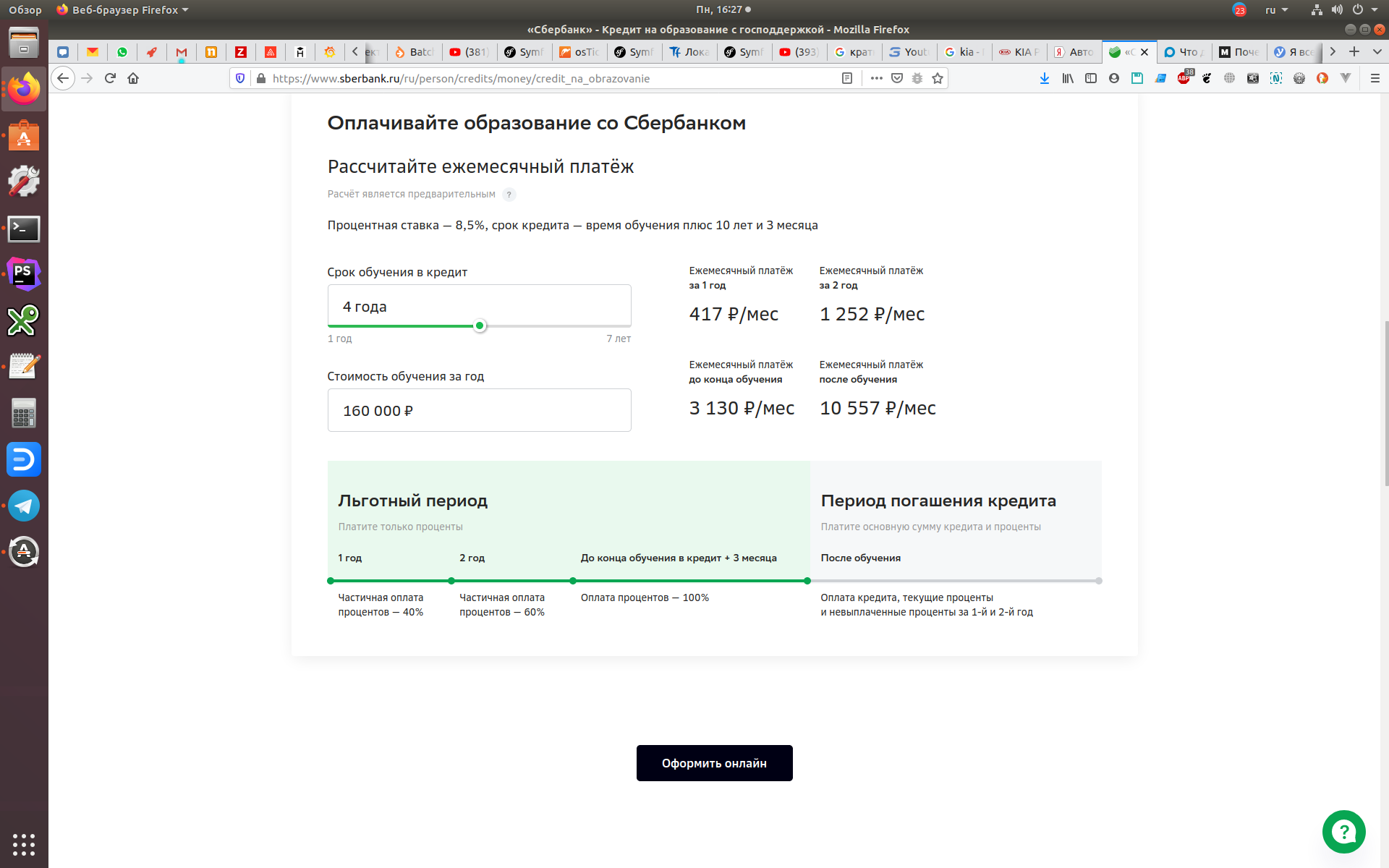This screenshot has height=868, width=1389.
Task: Click the Оформить онлайн button
Action: point(714,763)
